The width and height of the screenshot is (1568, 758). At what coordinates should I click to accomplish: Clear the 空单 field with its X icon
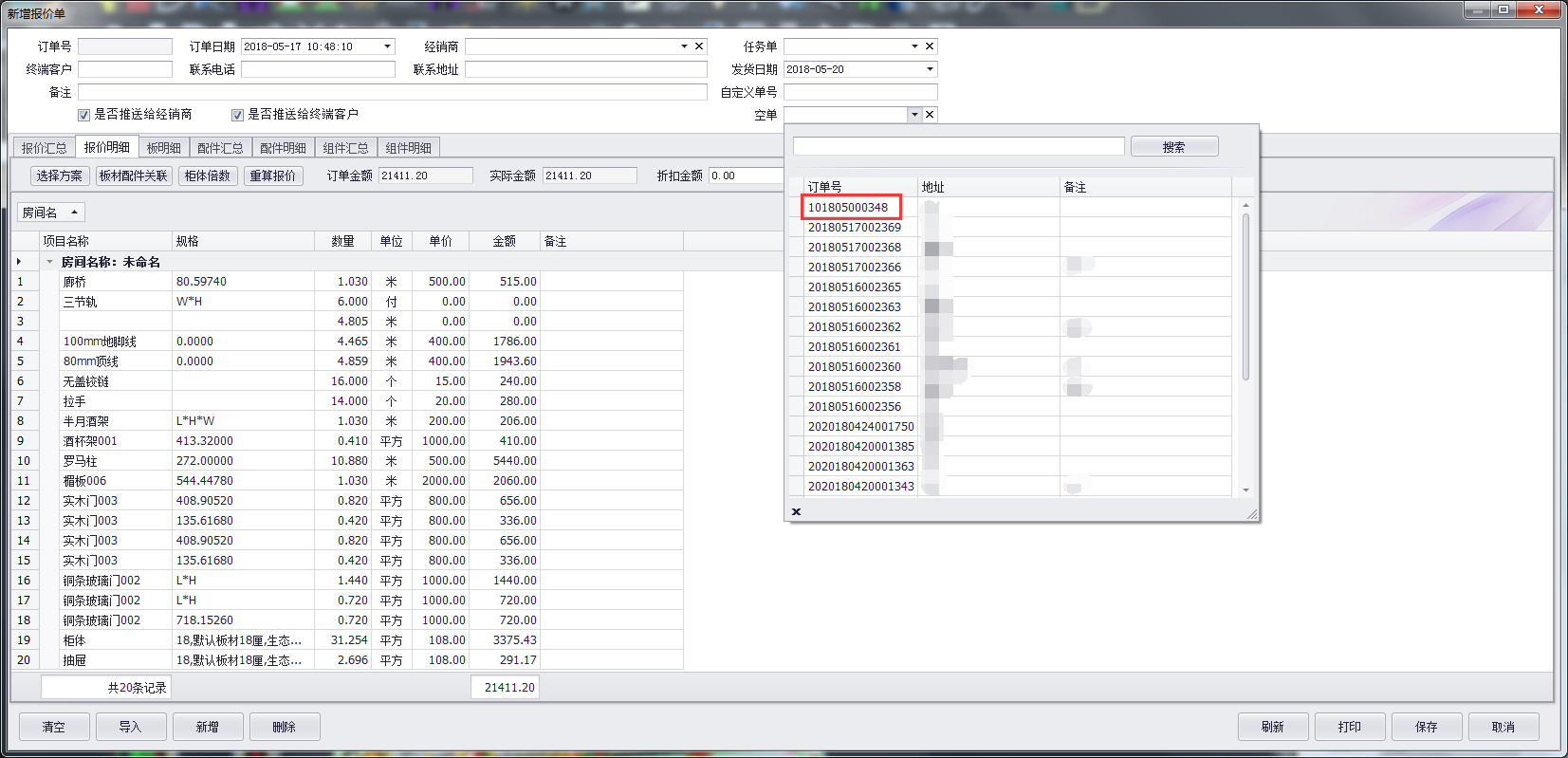click(x=930, y=115)
